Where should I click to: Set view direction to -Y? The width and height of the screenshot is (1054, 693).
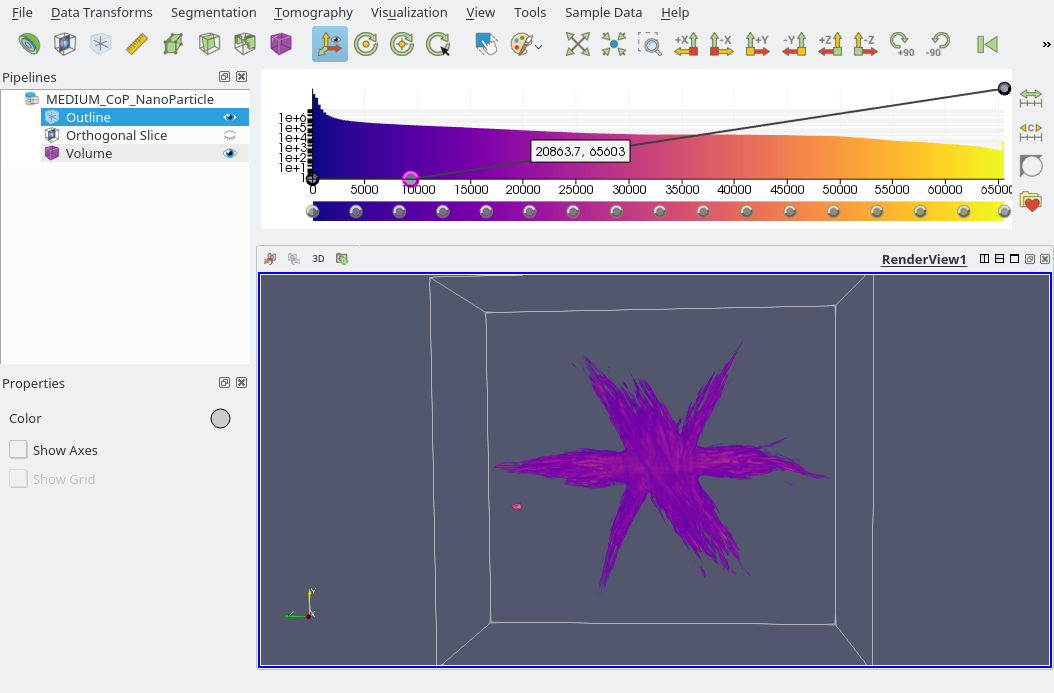coord(794,44)
